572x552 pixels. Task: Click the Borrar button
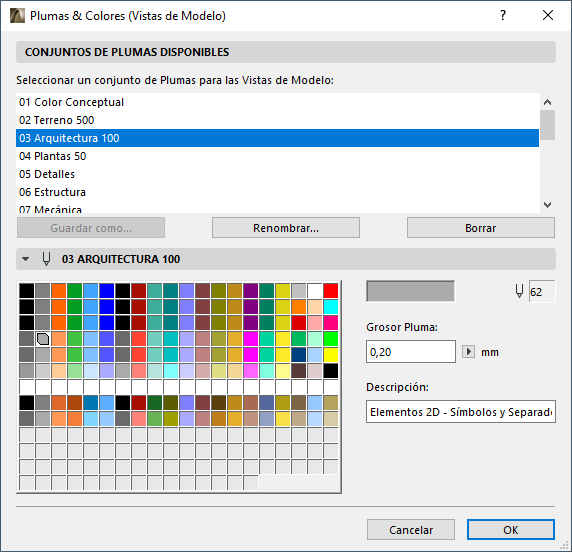481,228
